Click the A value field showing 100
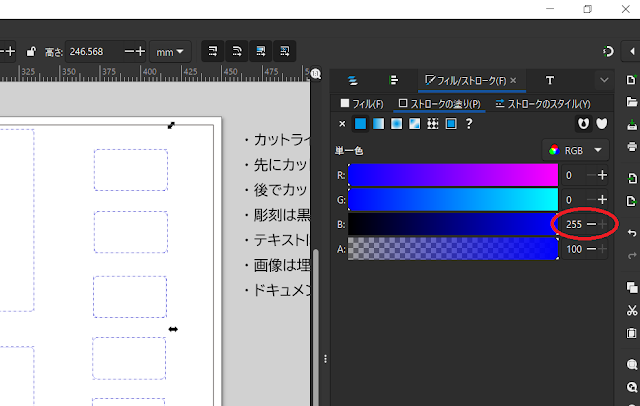Viewport: 640px width, 406px height. pyautogui.click(x=574, y=249)
